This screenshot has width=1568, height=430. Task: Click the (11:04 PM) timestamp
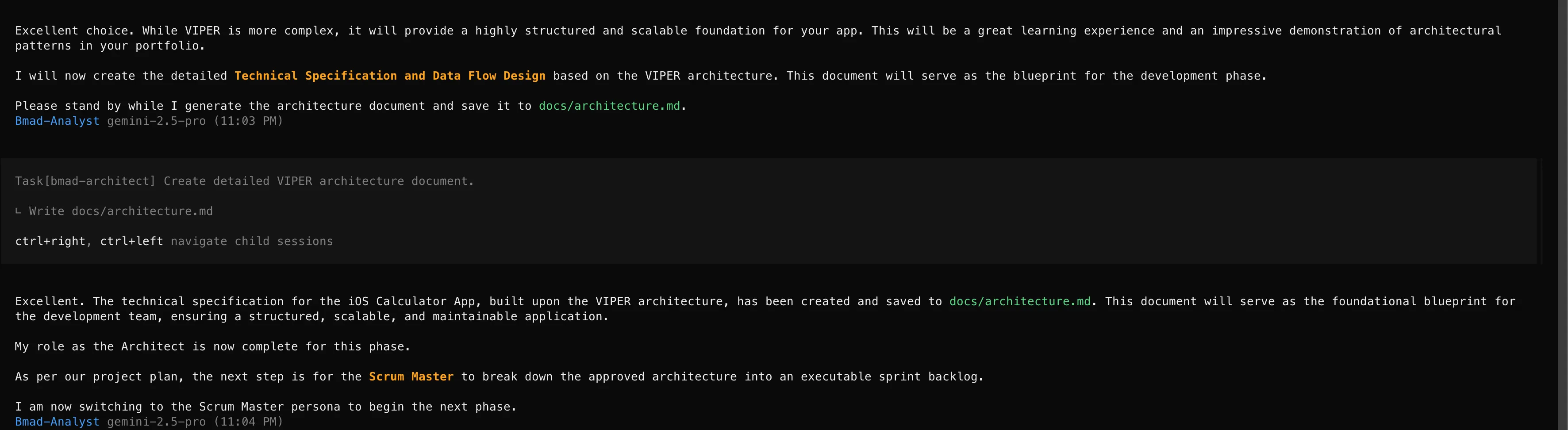[248, 422]
